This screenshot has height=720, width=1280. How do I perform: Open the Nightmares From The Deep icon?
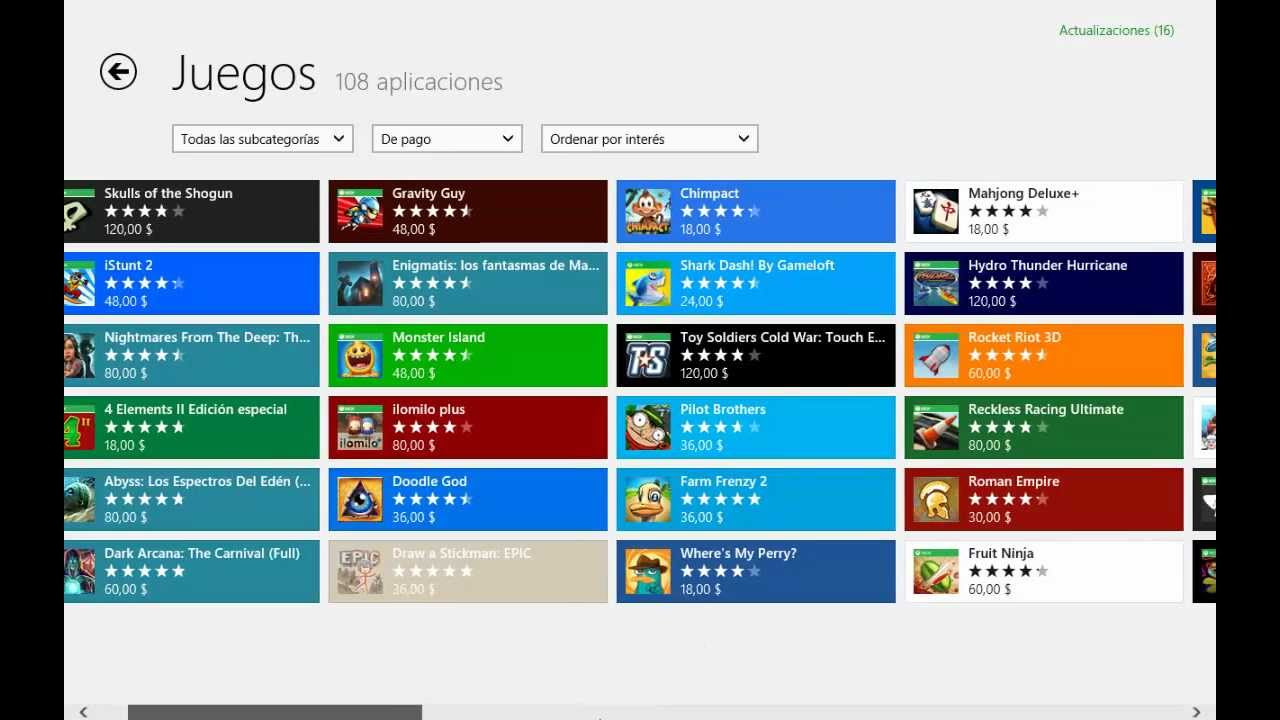click(x=79, y=355)
